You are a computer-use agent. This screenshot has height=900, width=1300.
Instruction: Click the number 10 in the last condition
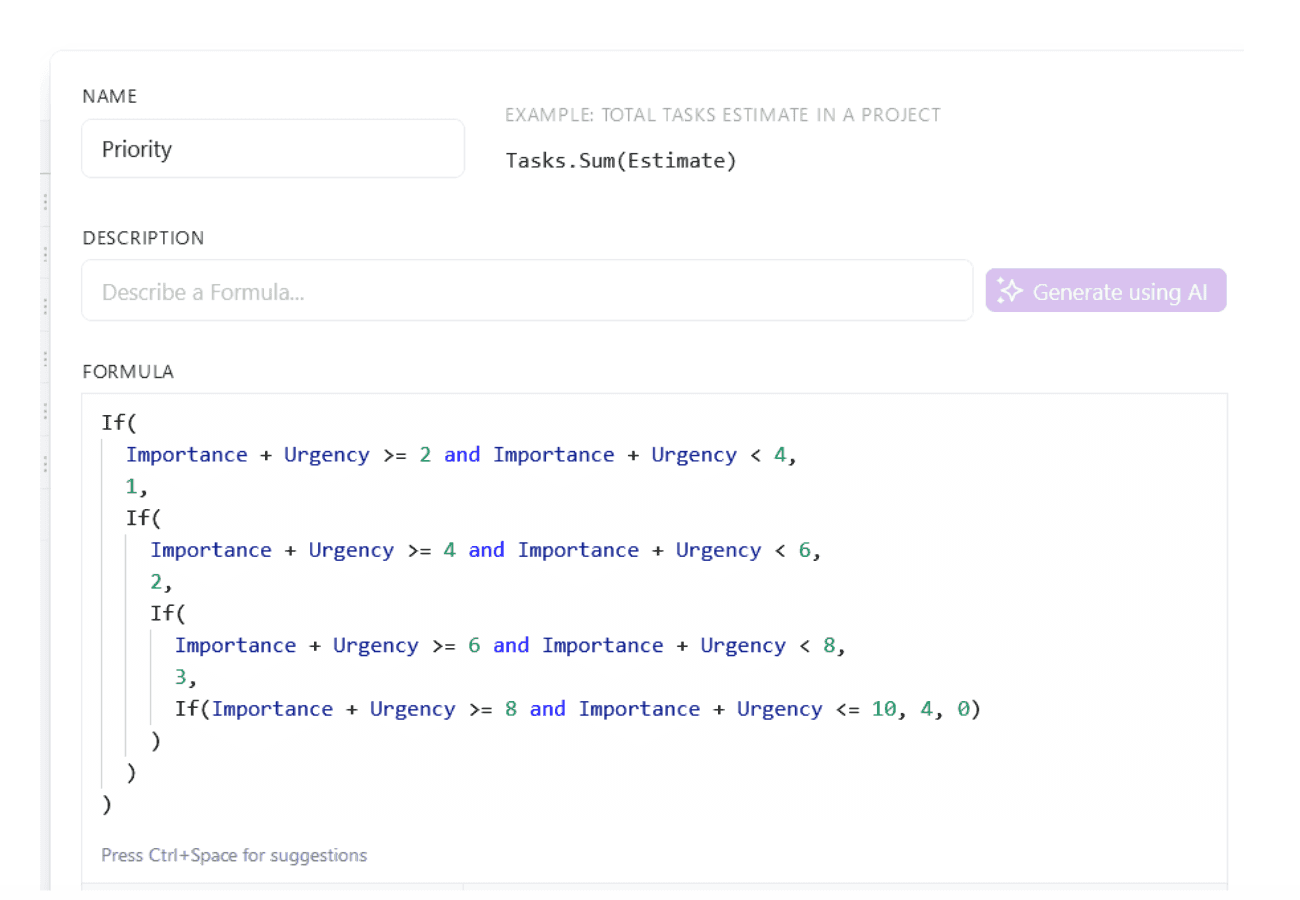coord(884,709)
